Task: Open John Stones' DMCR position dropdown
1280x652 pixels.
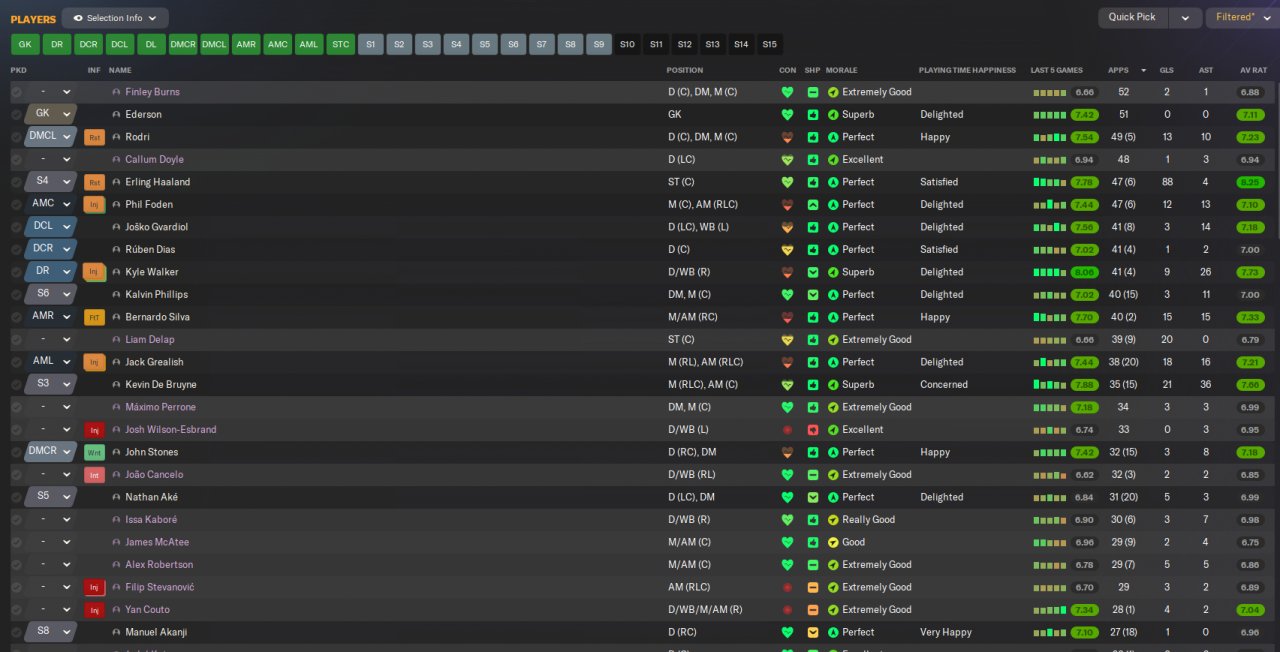Action: coord(51,452)
